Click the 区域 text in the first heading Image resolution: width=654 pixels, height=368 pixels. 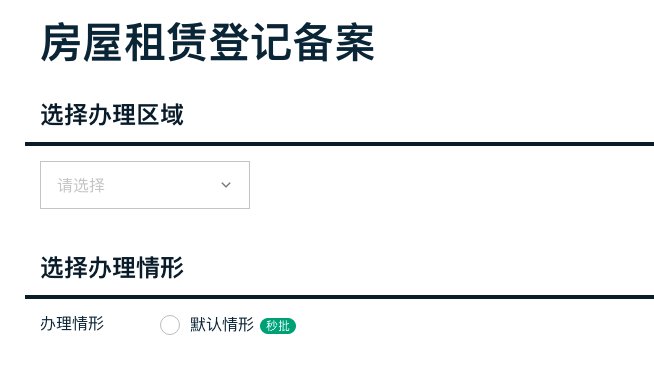pos(160,115)
